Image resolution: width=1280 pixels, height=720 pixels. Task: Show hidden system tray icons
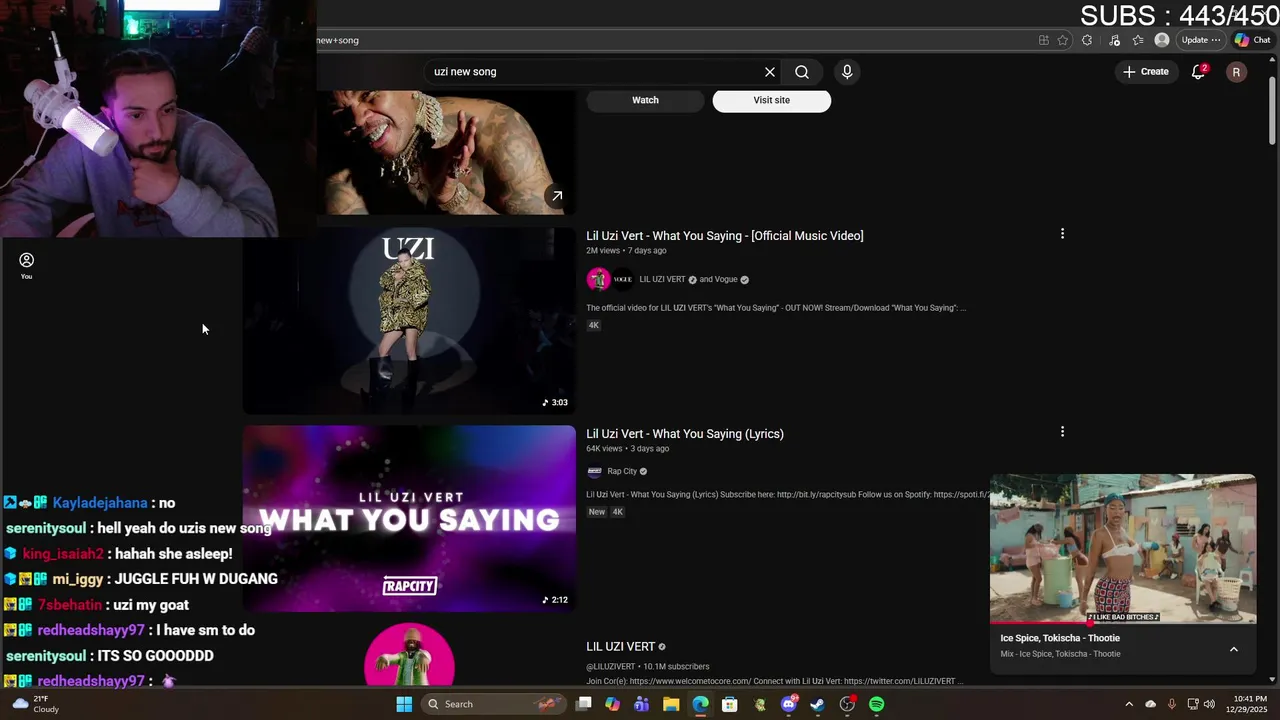click(1129, 704)
